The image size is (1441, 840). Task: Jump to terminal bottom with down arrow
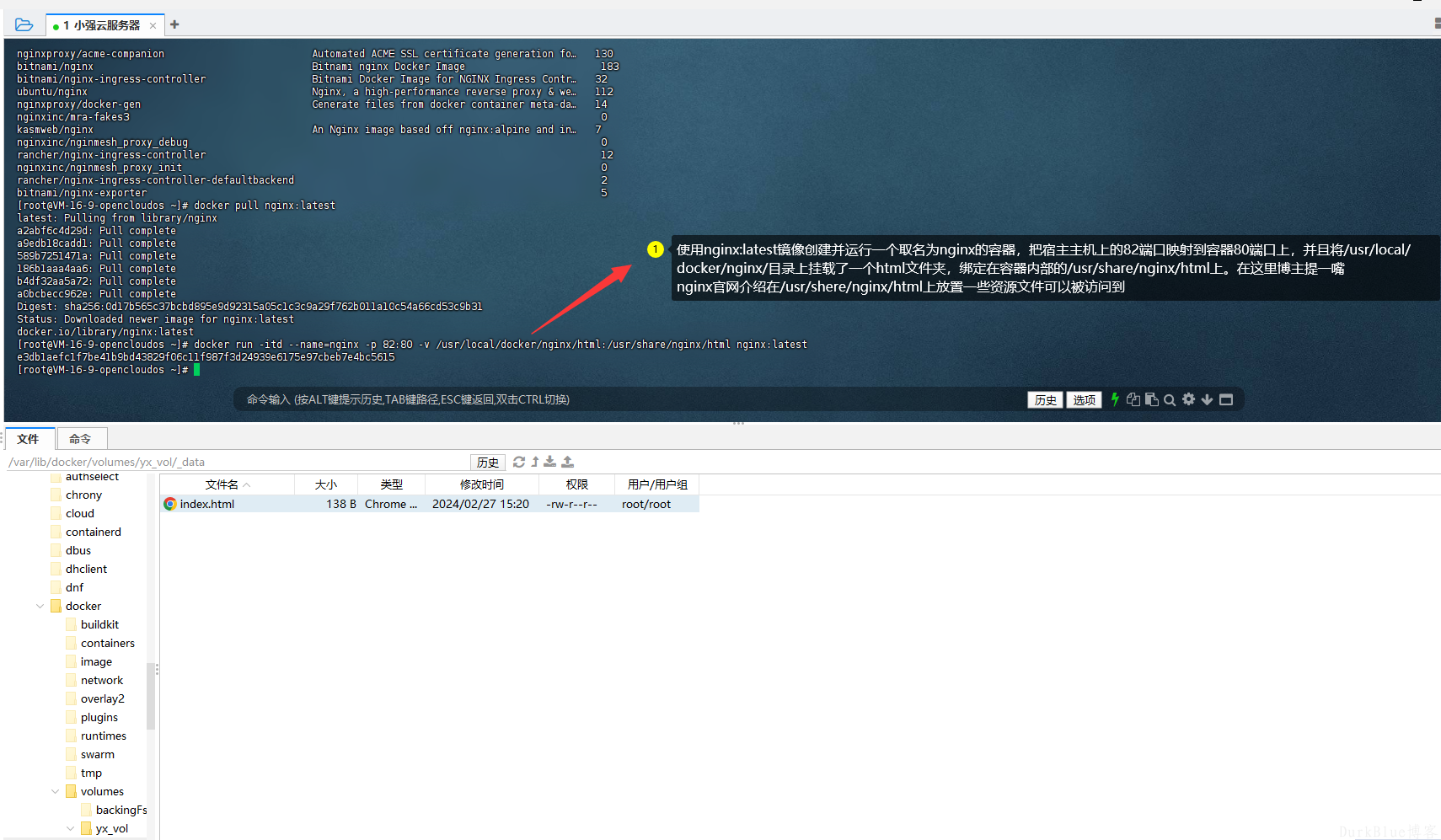point(1207,399)
